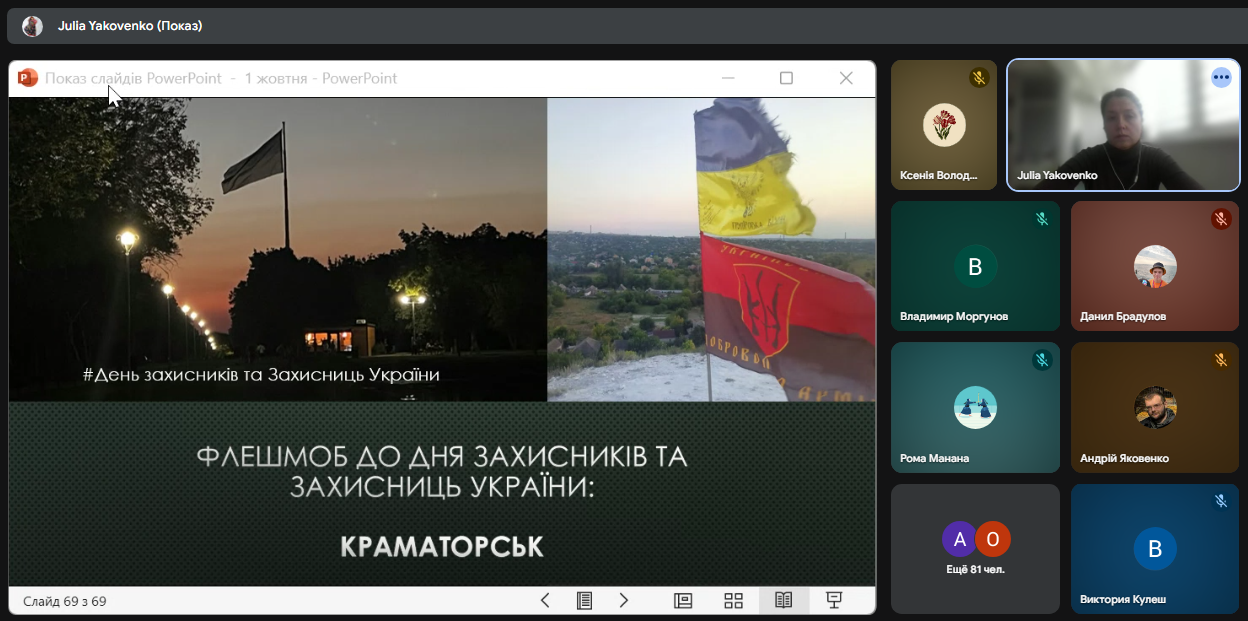Select Рома Манана participant tile
The width and height of the screenshot is (1248, 621).
click(975, 407)
